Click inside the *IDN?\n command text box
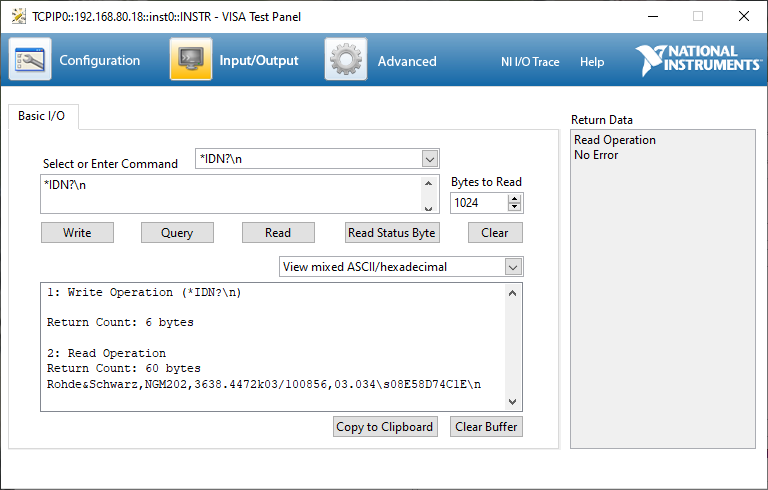 (230, 194)
